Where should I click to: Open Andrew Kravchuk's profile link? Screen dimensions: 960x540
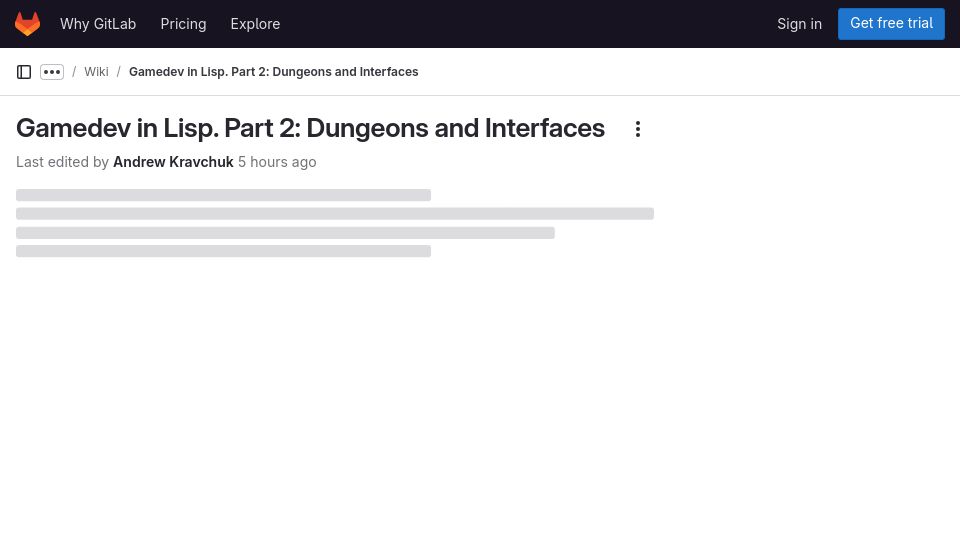(x=173, y=162)
